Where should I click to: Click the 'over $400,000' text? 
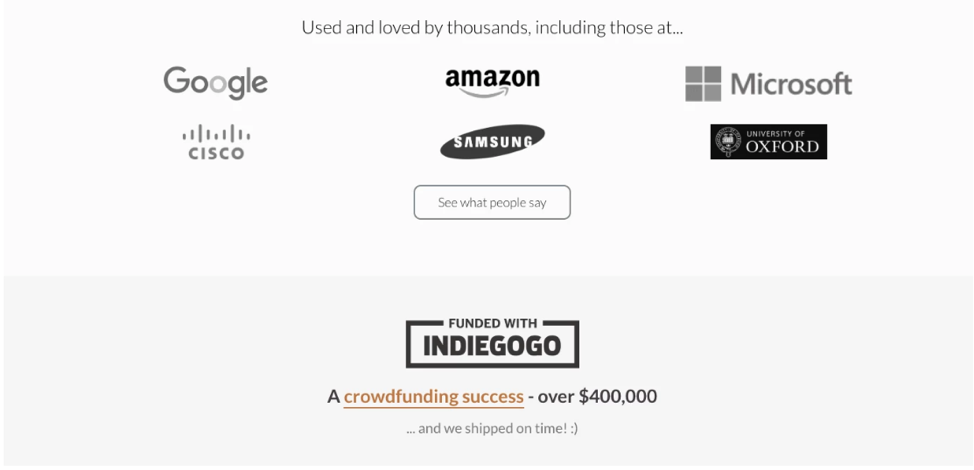click(597, 397)
